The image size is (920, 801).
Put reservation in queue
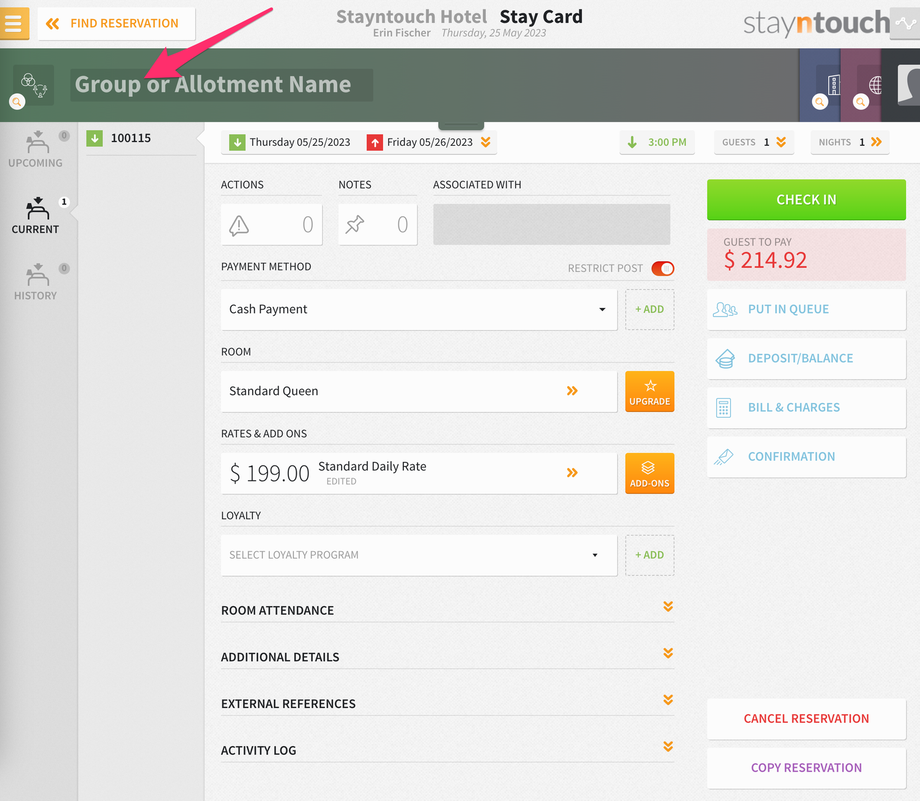806,309
